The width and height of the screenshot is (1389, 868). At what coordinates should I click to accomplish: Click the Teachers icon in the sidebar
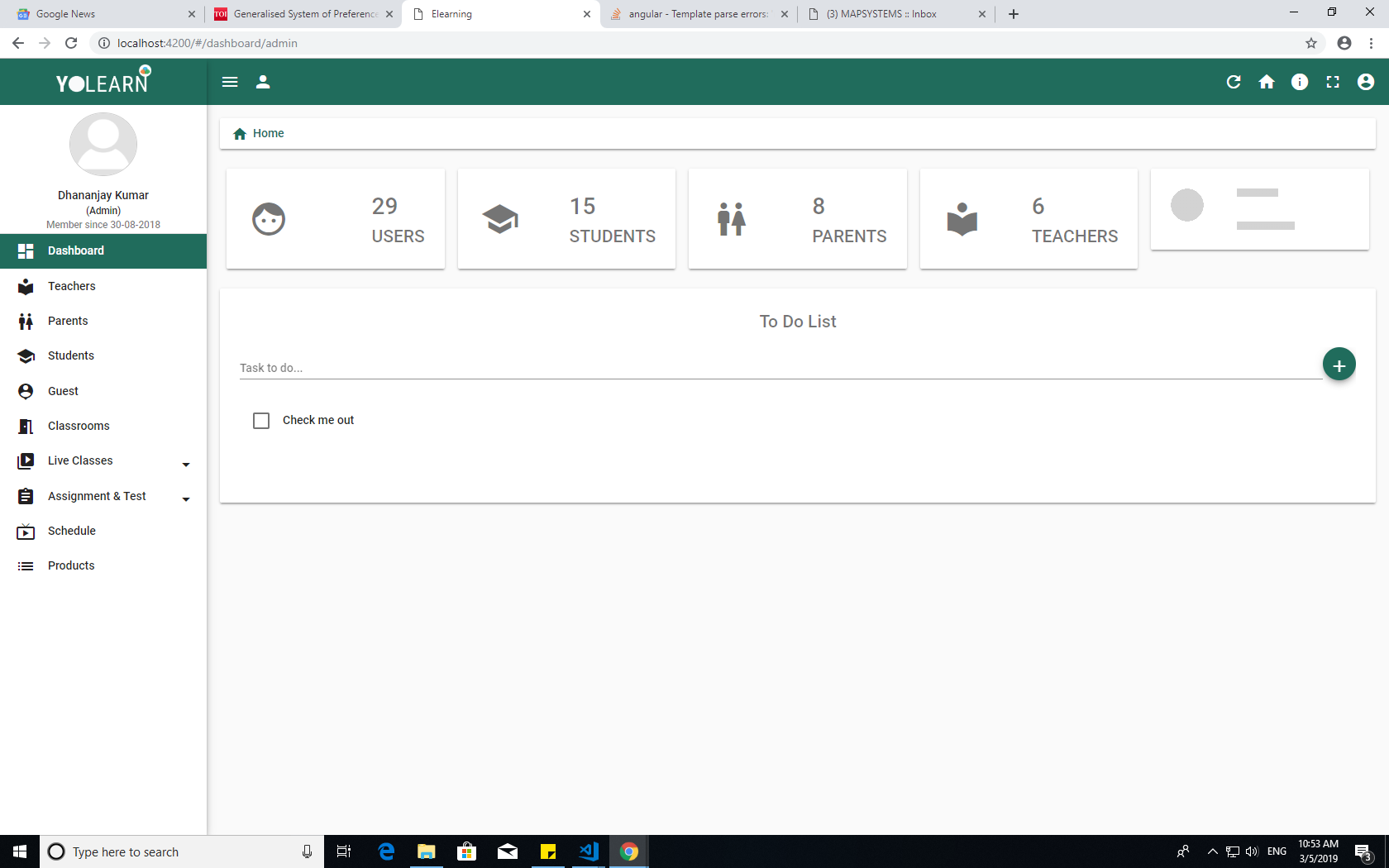[26, 286]
